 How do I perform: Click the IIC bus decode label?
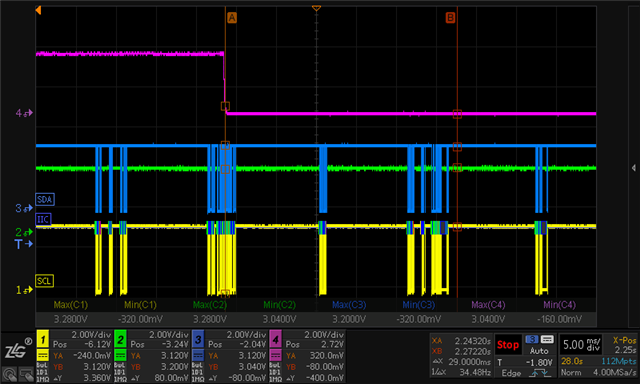43,220
